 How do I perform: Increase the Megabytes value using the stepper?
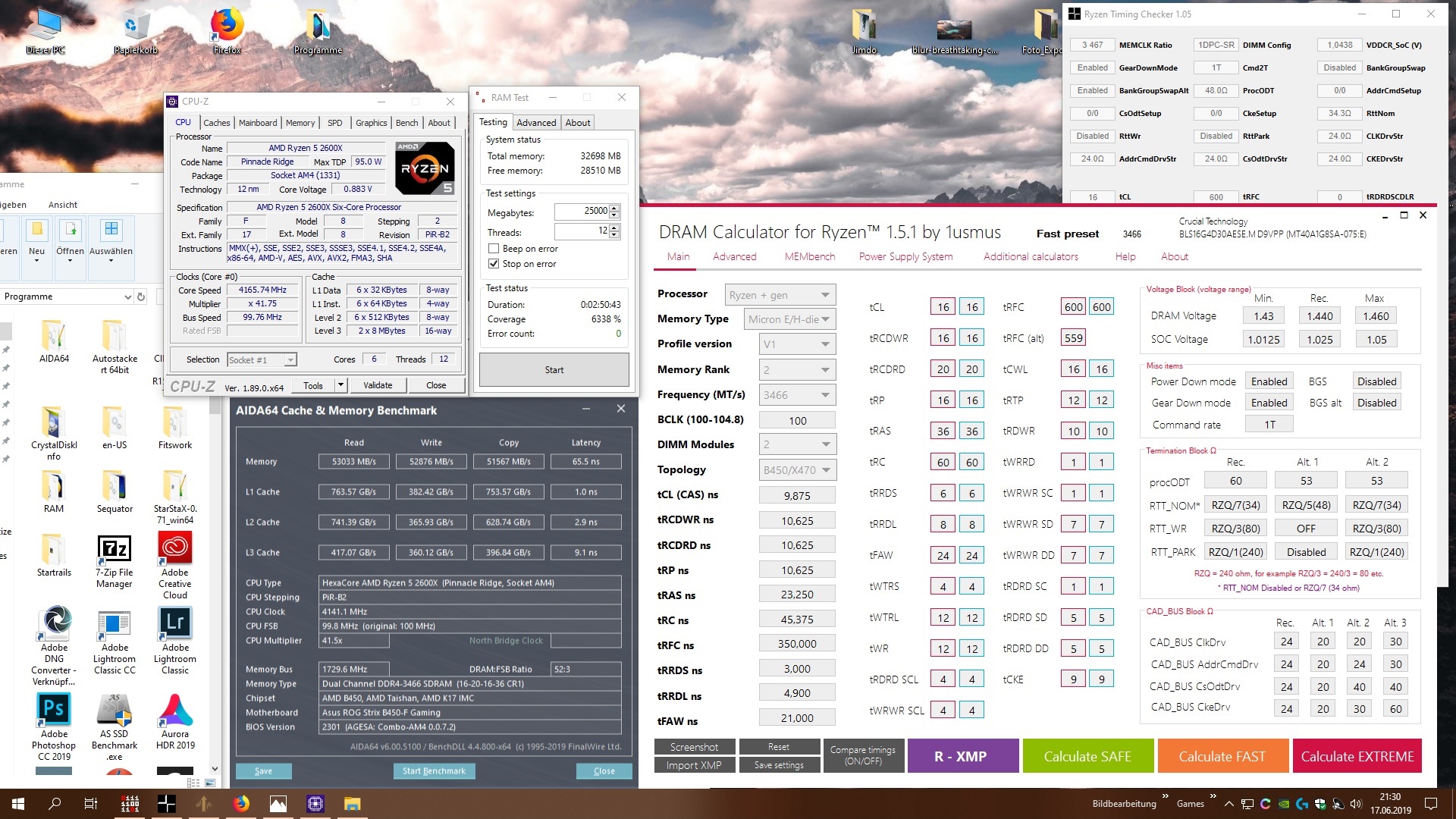614,208
